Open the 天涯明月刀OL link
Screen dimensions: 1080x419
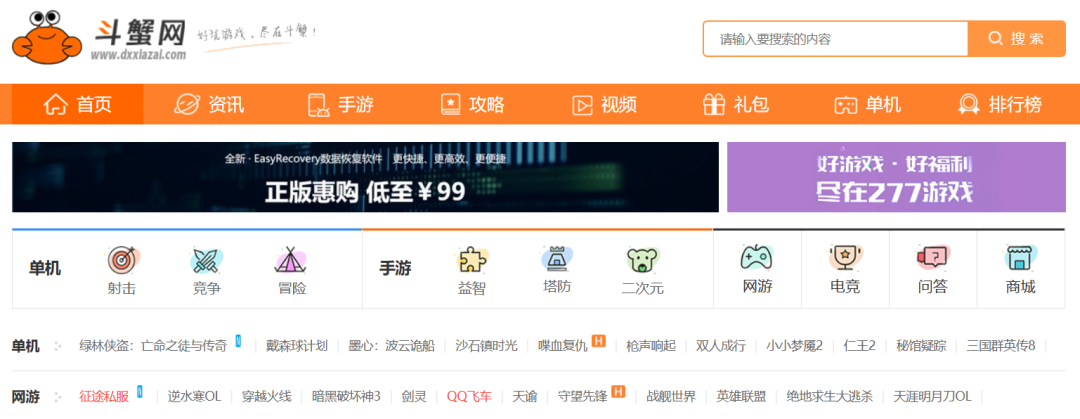933,397
